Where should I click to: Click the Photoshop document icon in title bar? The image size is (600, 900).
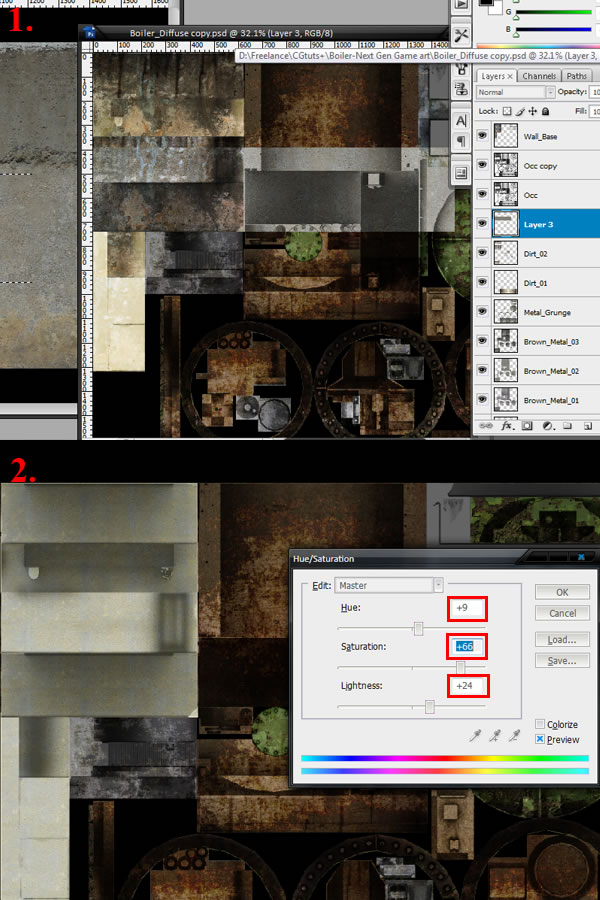88,32
